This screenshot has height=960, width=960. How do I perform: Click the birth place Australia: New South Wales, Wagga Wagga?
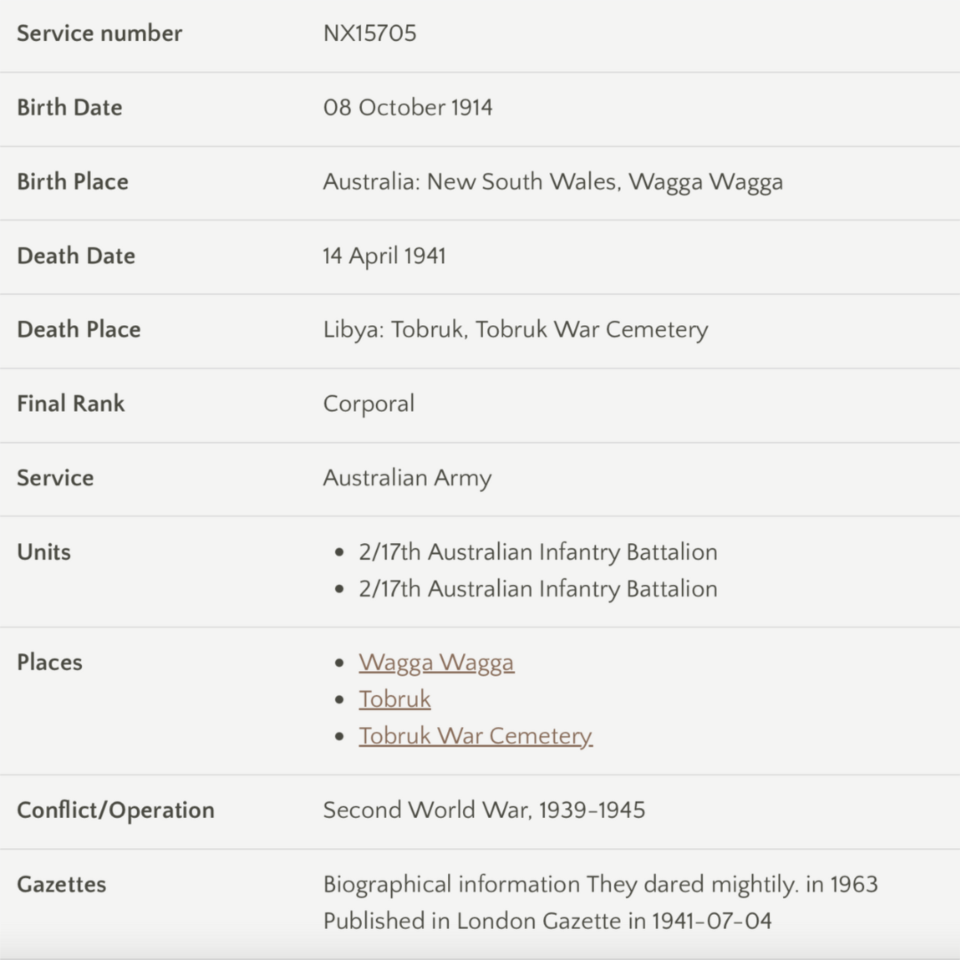click(553, 182)
